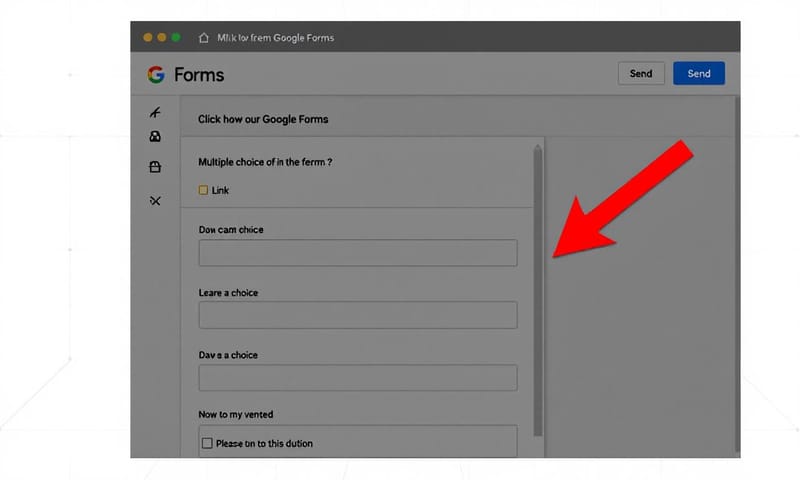
Task: Focus the "Leare a choice" text box
Action: pyautogui.click(x=358, y=316)
